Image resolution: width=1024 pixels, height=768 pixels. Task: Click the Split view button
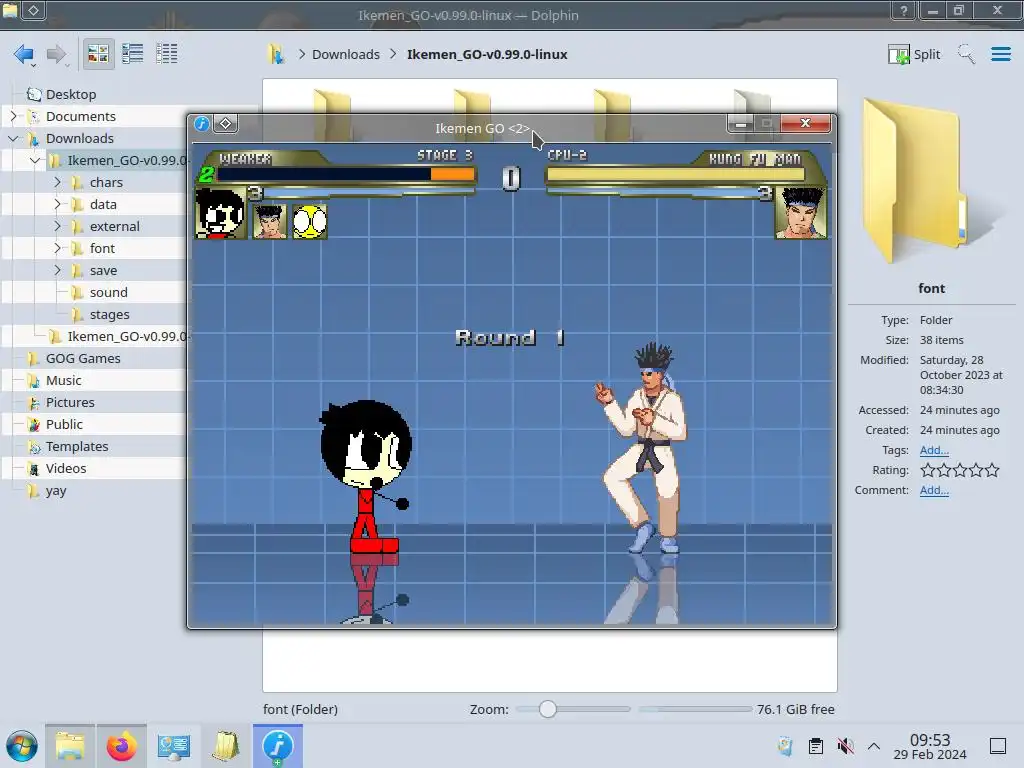click(x=914, y=54)
